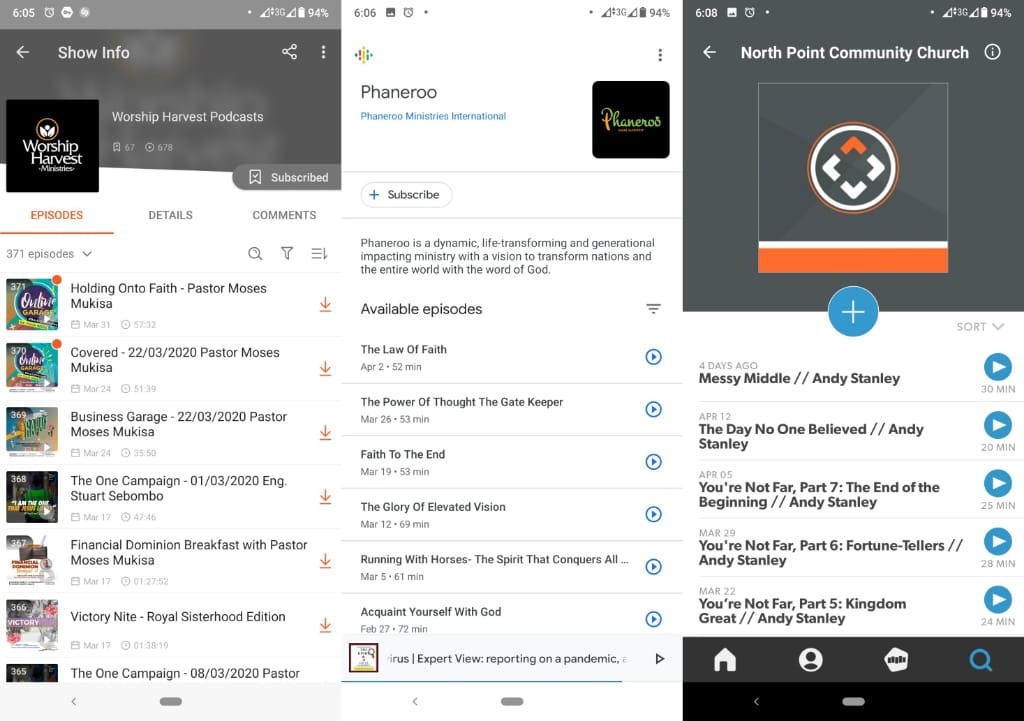The image size is (1024, 721).
Task: Search episodes with magnifier icon
Action: [255, 253]
